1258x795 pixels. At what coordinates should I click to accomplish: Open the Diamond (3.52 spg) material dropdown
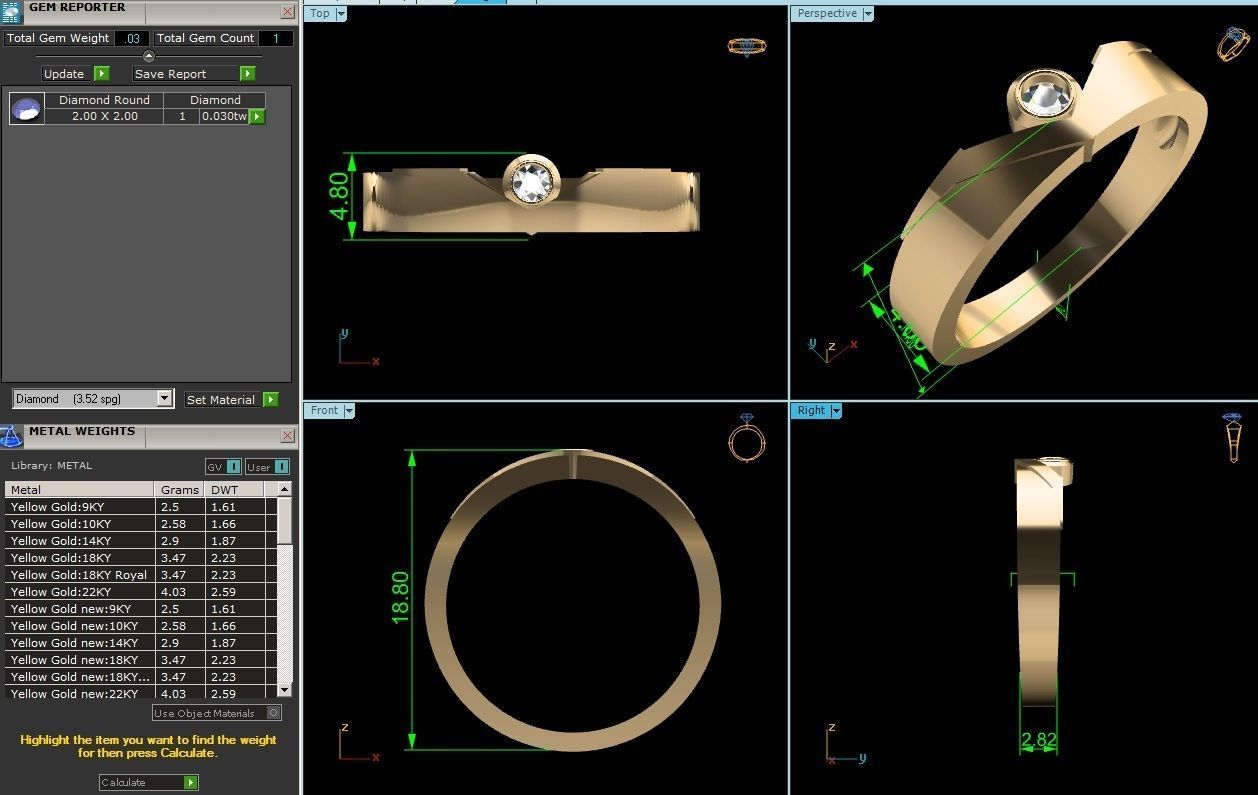165,399
